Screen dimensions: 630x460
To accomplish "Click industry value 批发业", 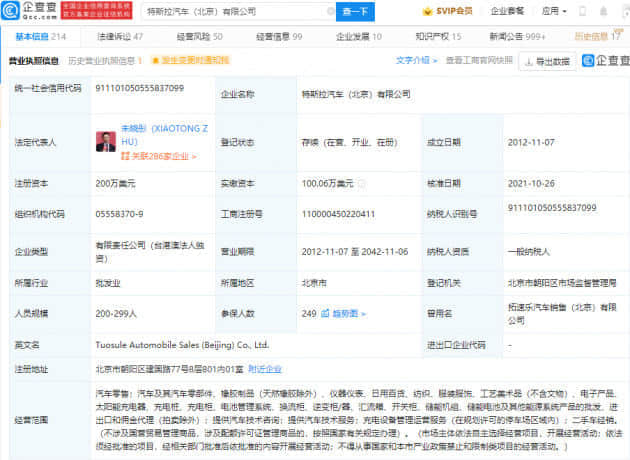I will point(108,283).
